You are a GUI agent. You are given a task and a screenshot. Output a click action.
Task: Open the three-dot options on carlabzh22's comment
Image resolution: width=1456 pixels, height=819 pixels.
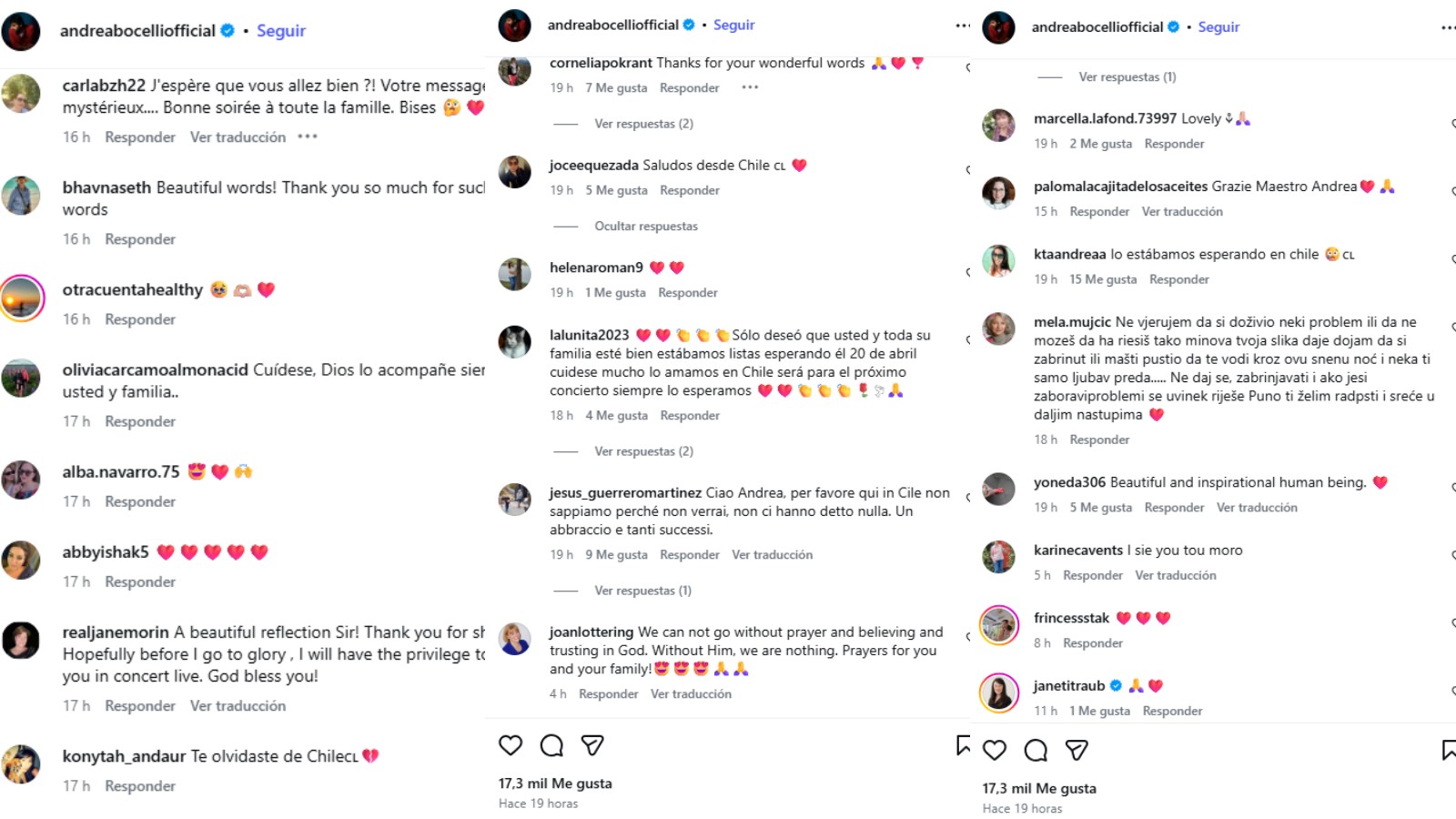pyautogui.click(x=308, y=136)
